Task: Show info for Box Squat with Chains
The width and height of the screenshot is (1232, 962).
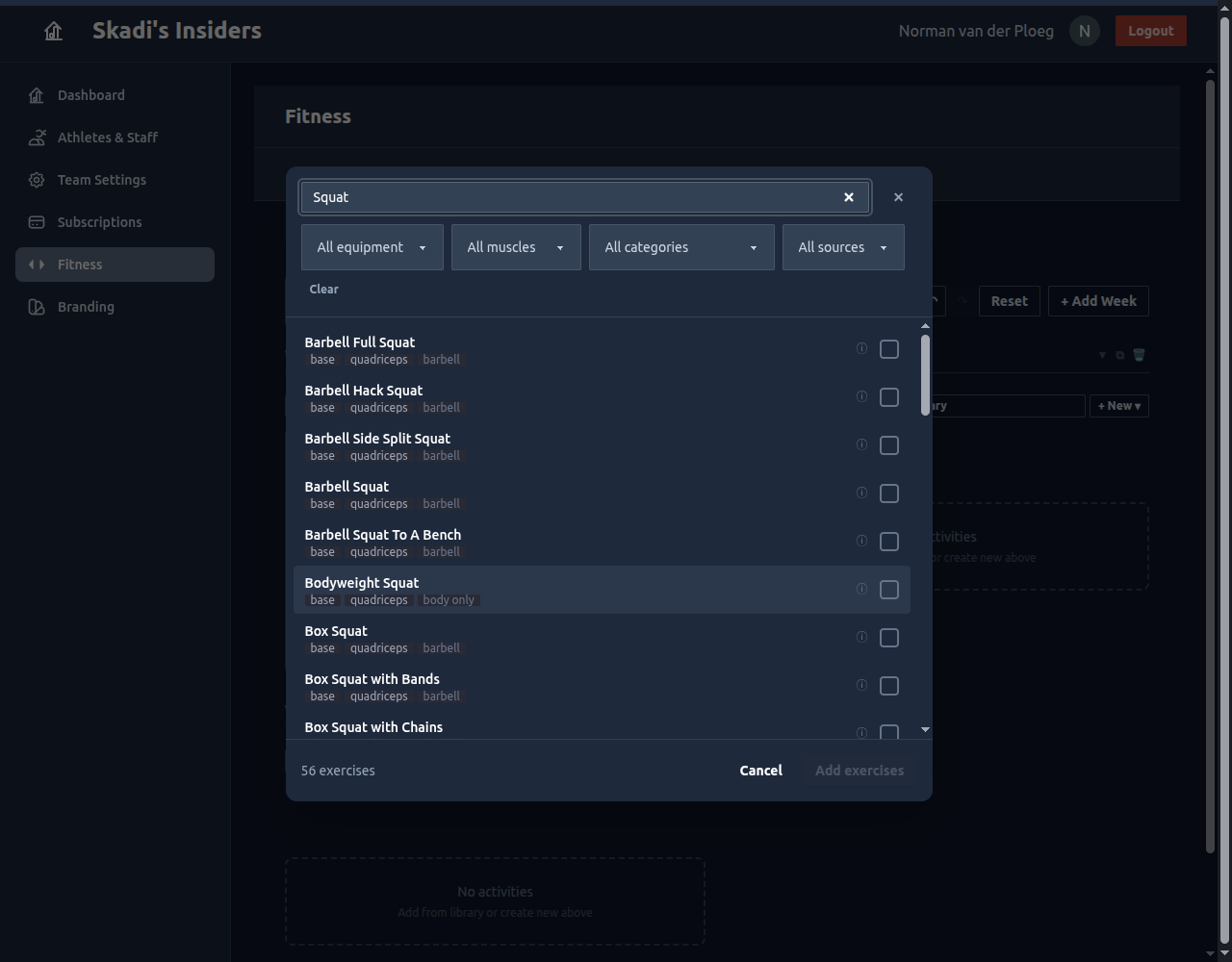Action: (861, 732)
